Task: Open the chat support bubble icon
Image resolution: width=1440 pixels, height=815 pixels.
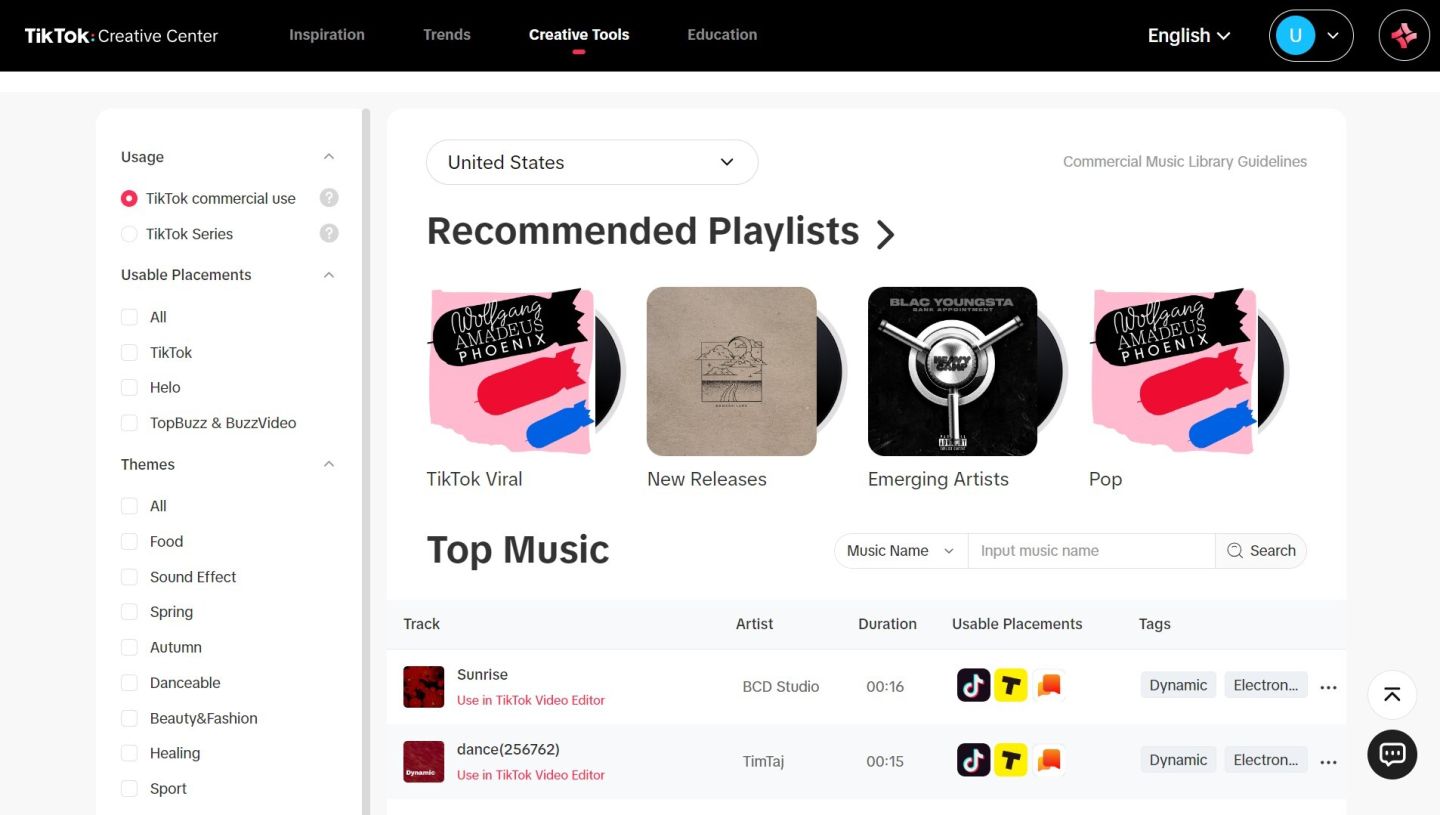Action: [x=1392, y=754]
